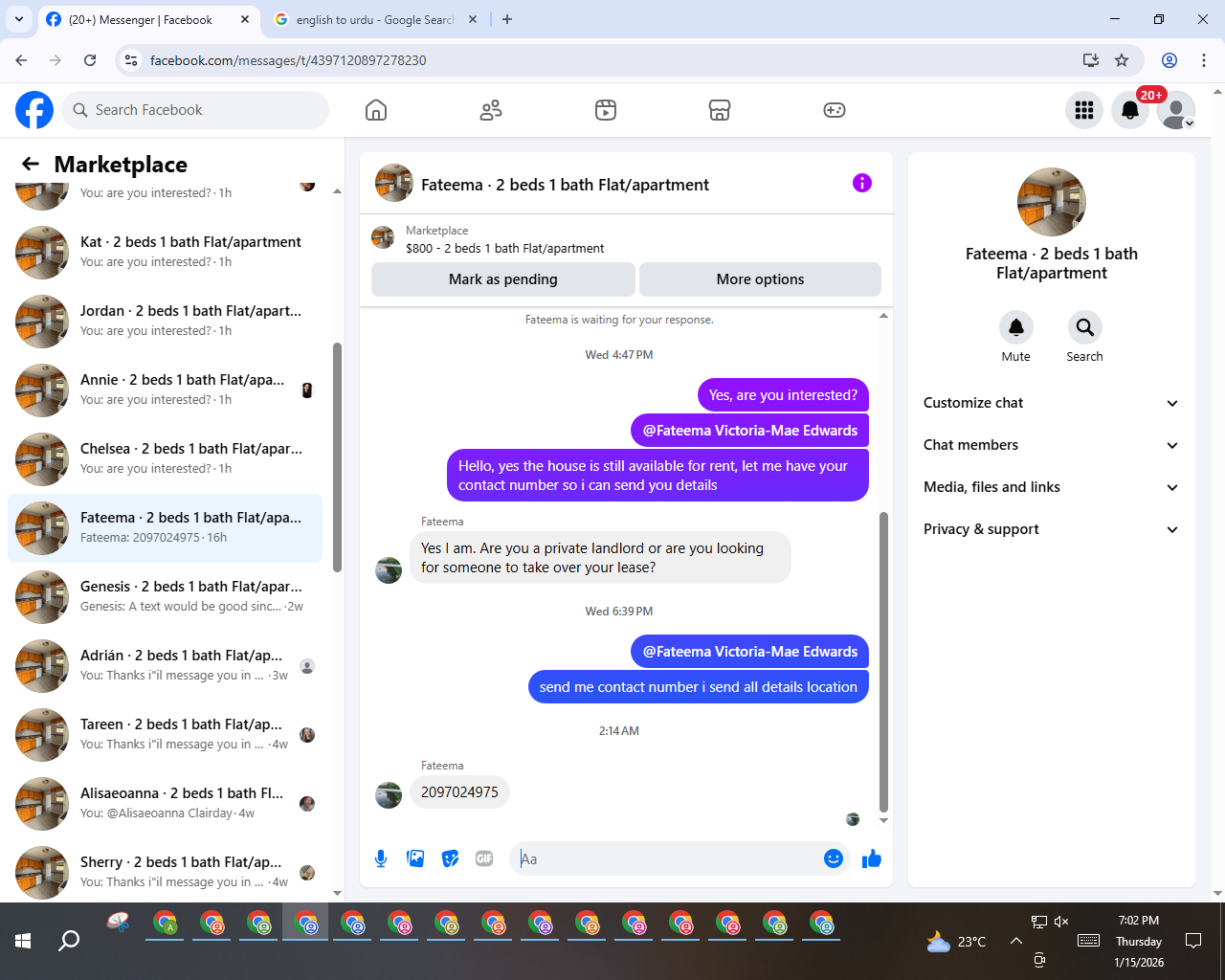Switch to the Messenger Facebook tab
The height and width of the screenshot is (980, 1225).
click(140, 19)
